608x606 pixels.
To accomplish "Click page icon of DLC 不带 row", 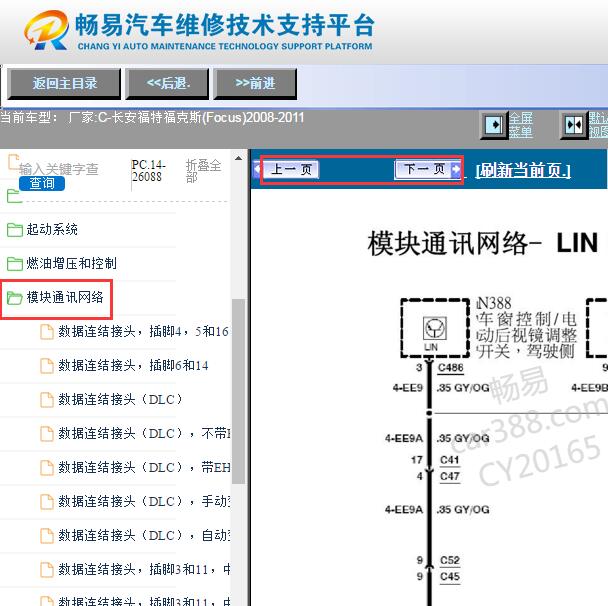I will point(47,434).
